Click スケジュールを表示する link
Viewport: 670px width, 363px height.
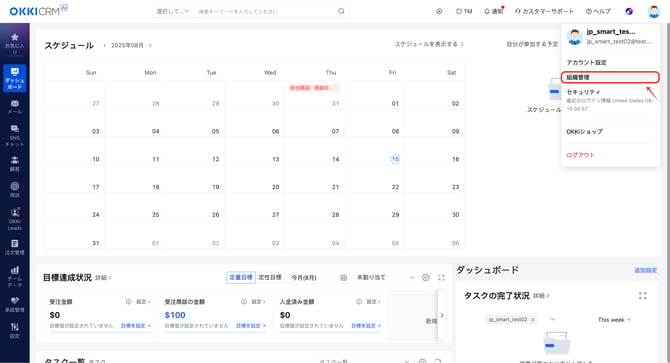(429, 44)
